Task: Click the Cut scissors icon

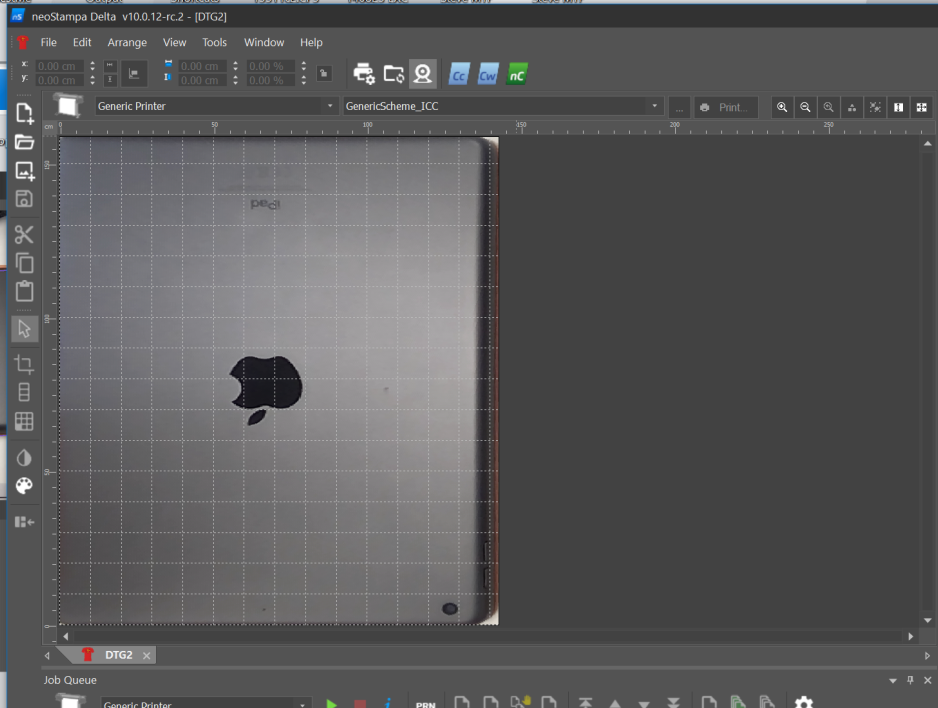Action: pos(24,235)
